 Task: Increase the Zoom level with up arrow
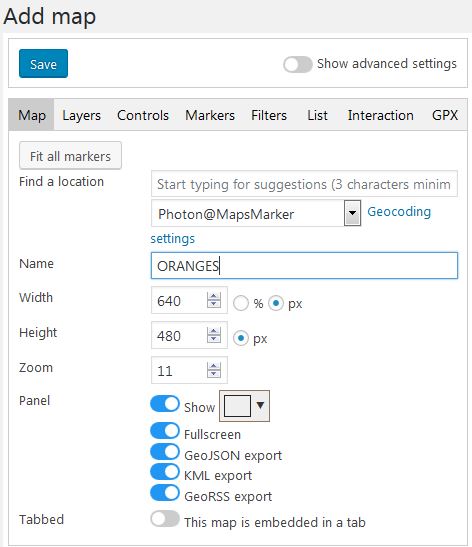(213, 366)
